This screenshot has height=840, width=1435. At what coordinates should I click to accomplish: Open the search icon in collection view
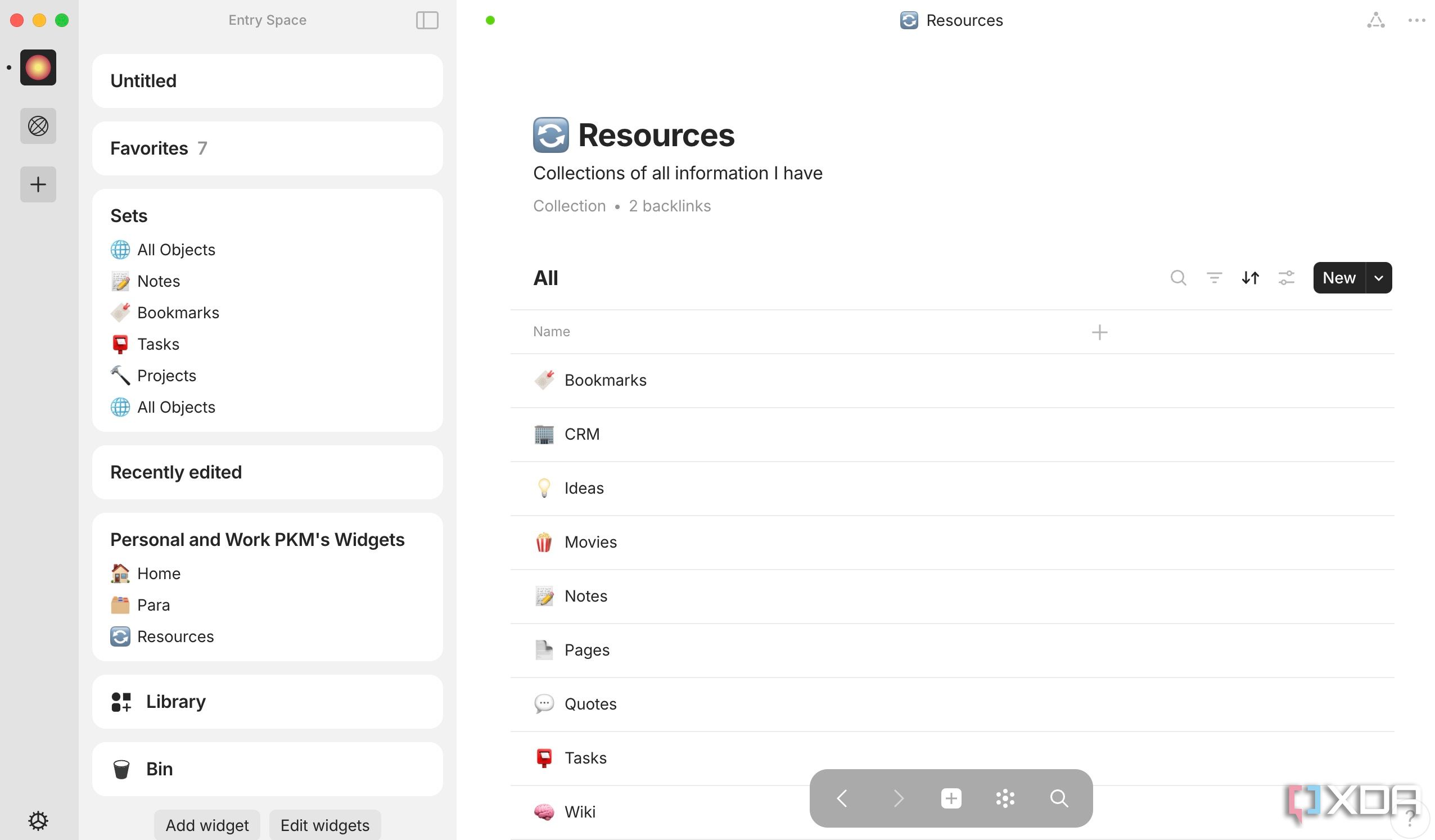tap(1179, 278)
